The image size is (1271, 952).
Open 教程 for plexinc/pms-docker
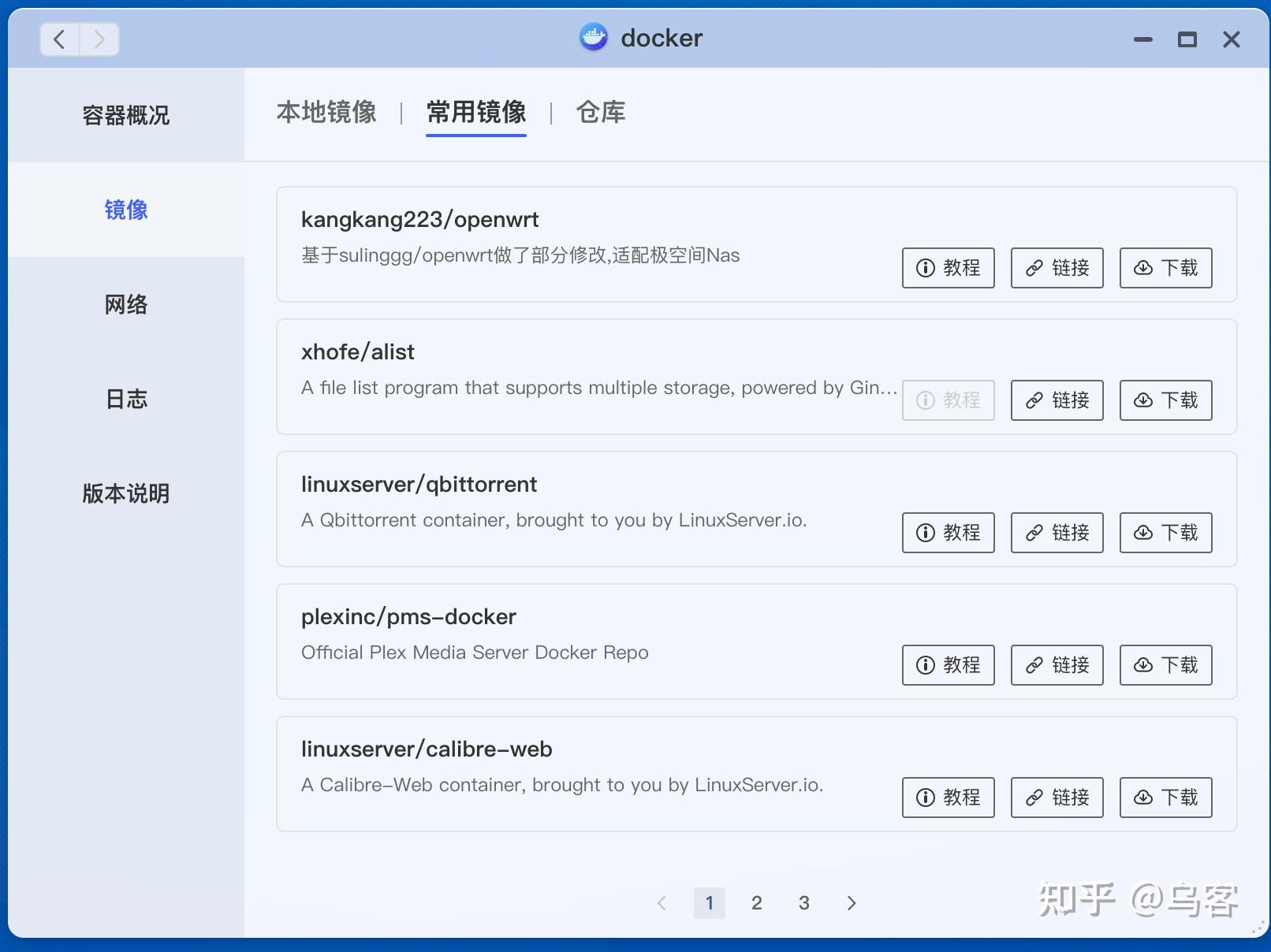(x=949, y=665)
